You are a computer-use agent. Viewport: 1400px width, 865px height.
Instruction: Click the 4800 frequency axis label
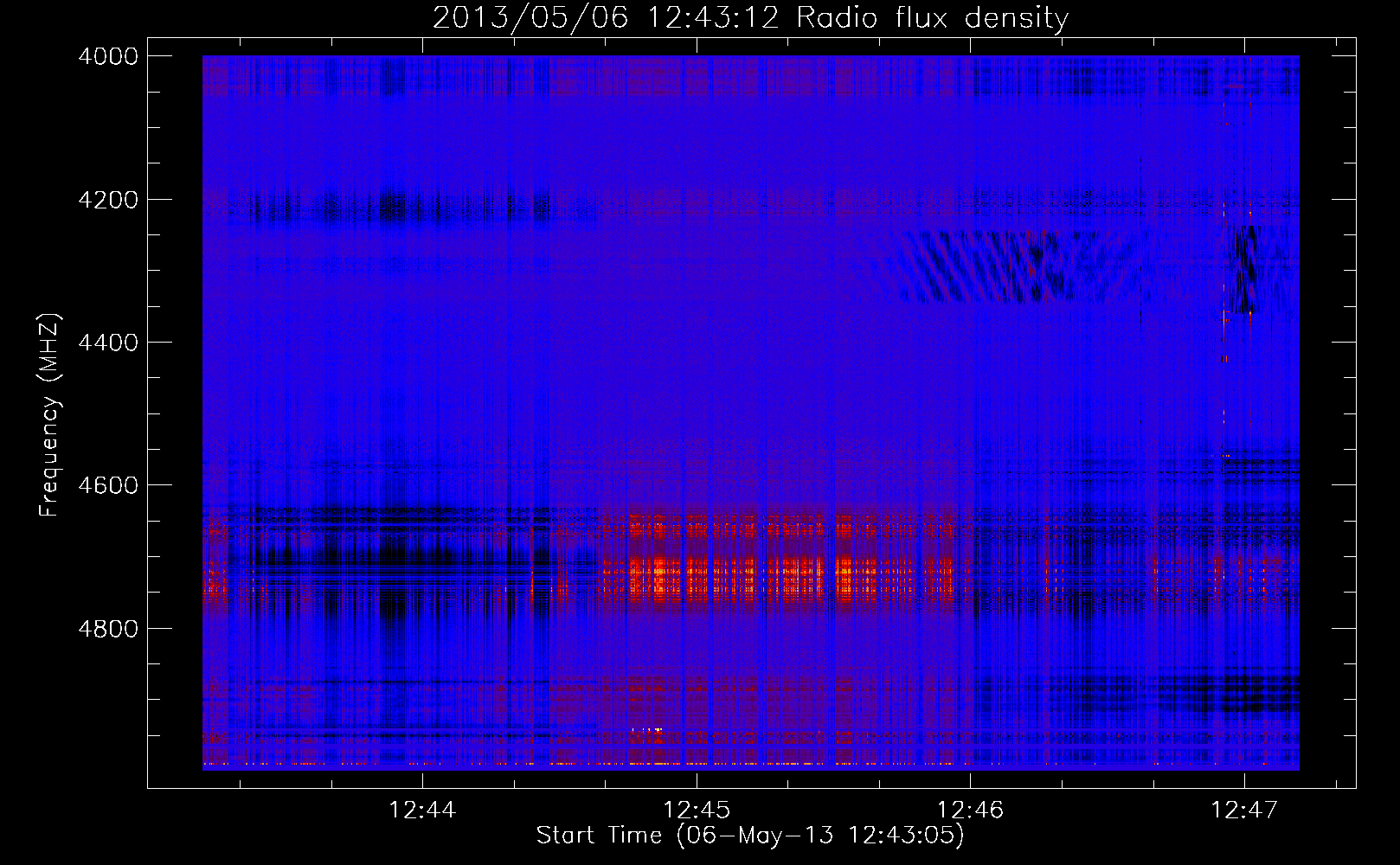pyautogui.click(x=108, y=629)
